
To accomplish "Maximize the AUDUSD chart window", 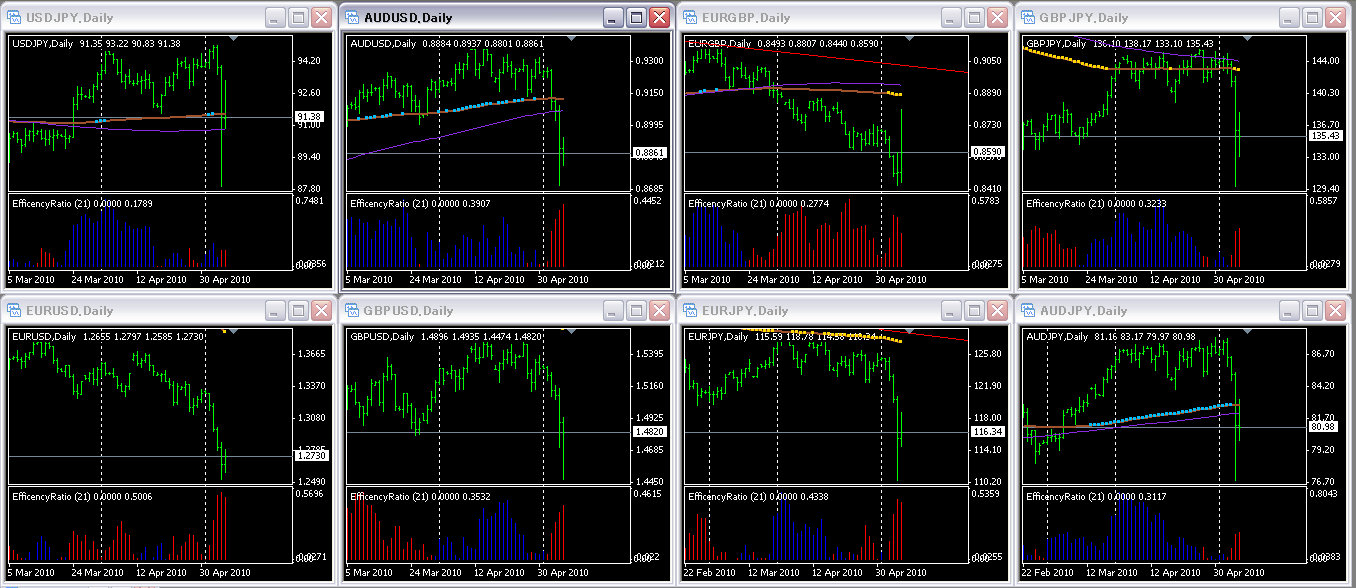I will coord(637,18).
